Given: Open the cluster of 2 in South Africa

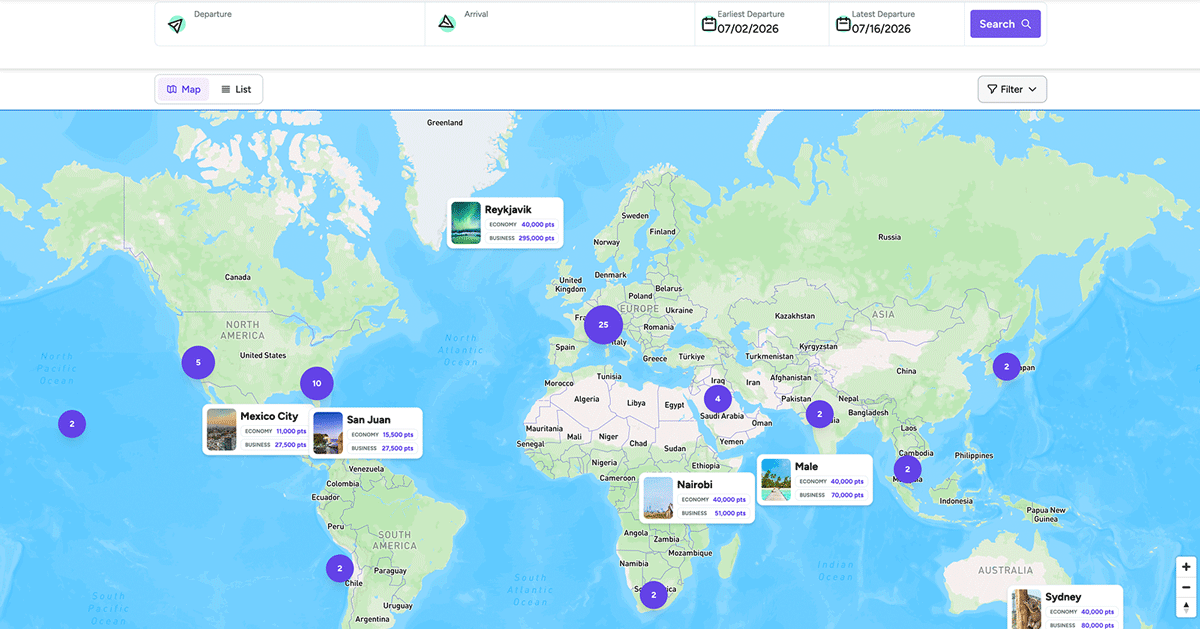Looking at the screenshot, I should point(653,595).
